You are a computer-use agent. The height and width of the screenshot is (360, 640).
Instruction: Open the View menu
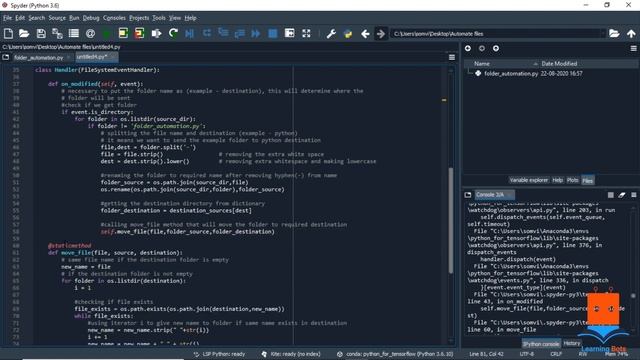tap(175, 18)
